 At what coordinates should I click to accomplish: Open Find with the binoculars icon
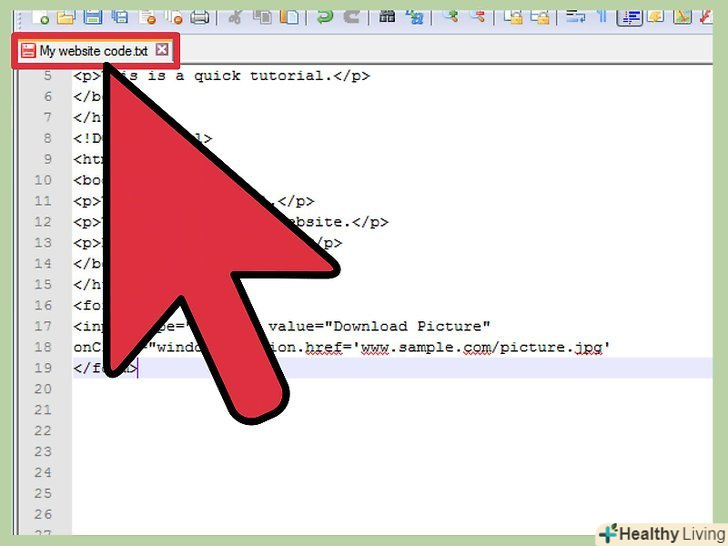tap(387, 17)
